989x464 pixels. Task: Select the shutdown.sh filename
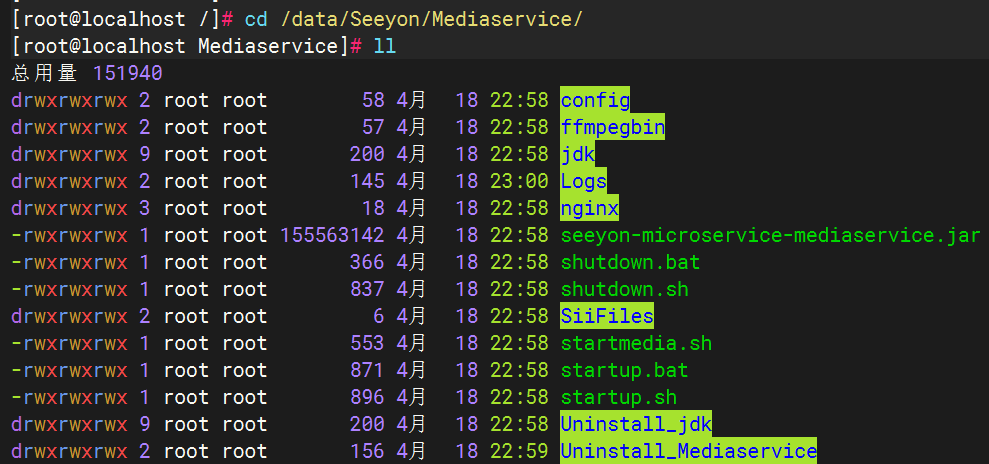click(624, 289)
